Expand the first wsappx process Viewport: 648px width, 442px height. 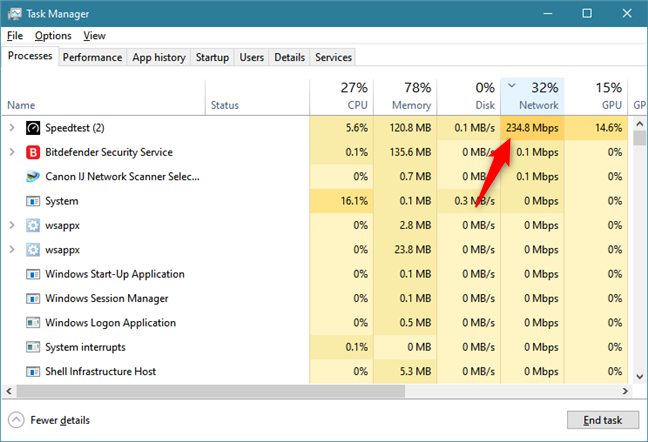[12, 225]
